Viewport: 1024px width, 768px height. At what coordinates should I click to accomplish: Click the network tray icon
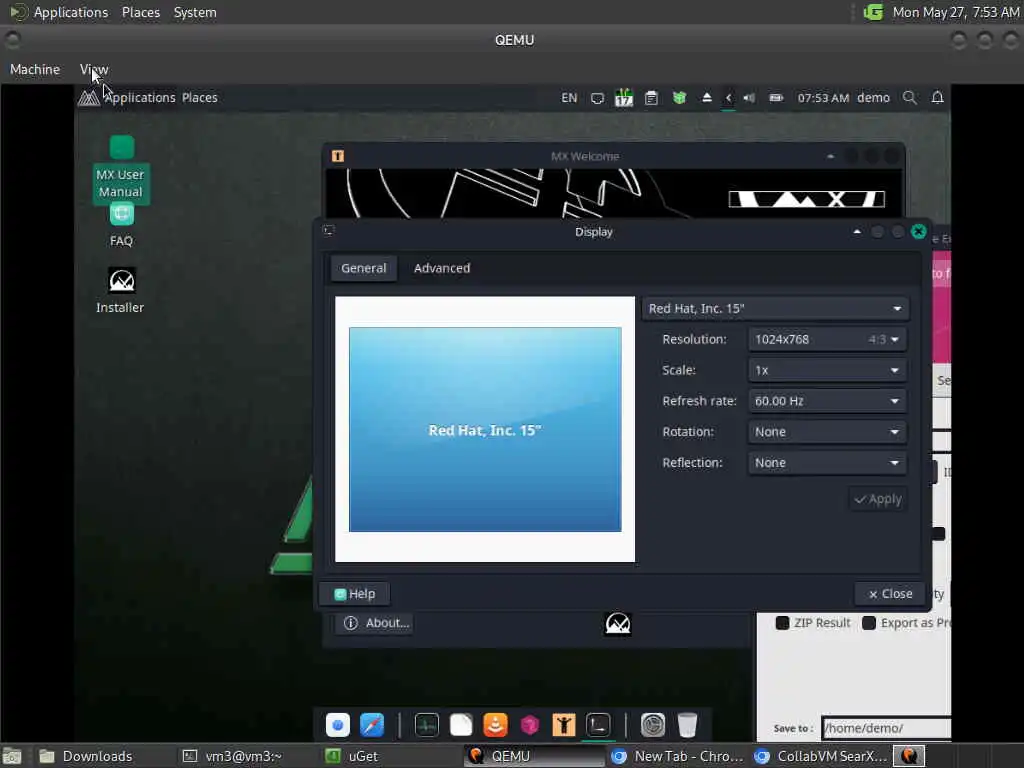coord(597,98)
